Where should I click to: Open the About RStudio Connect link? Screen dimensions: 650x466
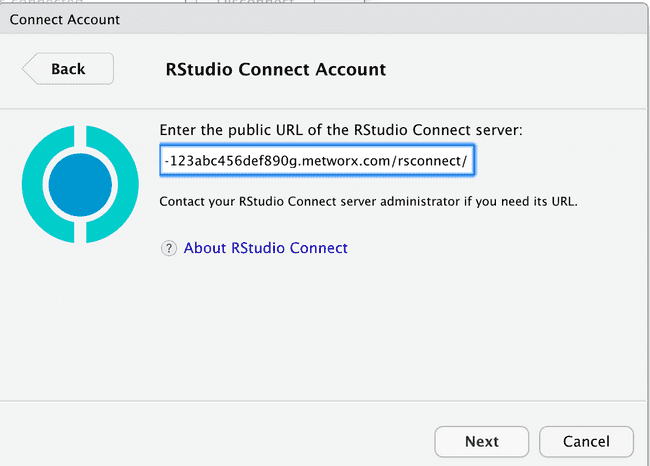(x=266, y=248)
